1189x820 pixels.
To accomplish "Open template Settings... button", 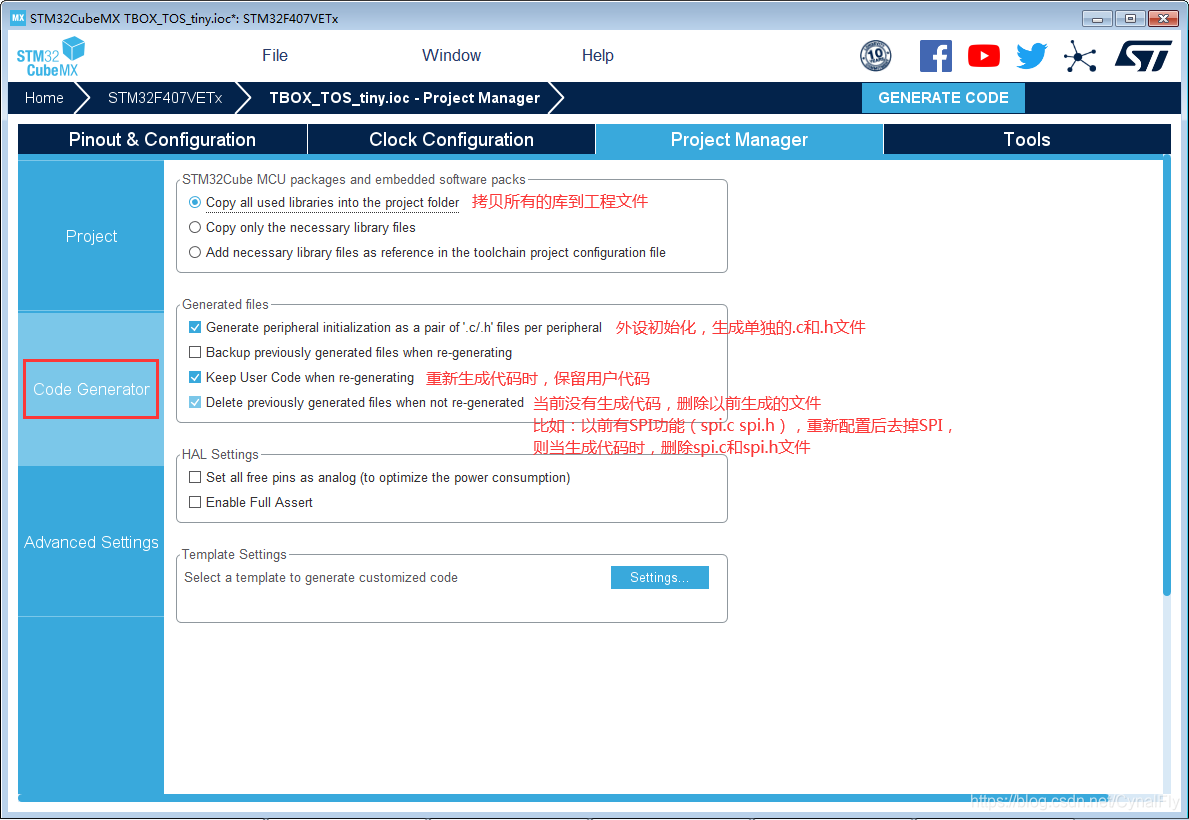I will 660,578.
